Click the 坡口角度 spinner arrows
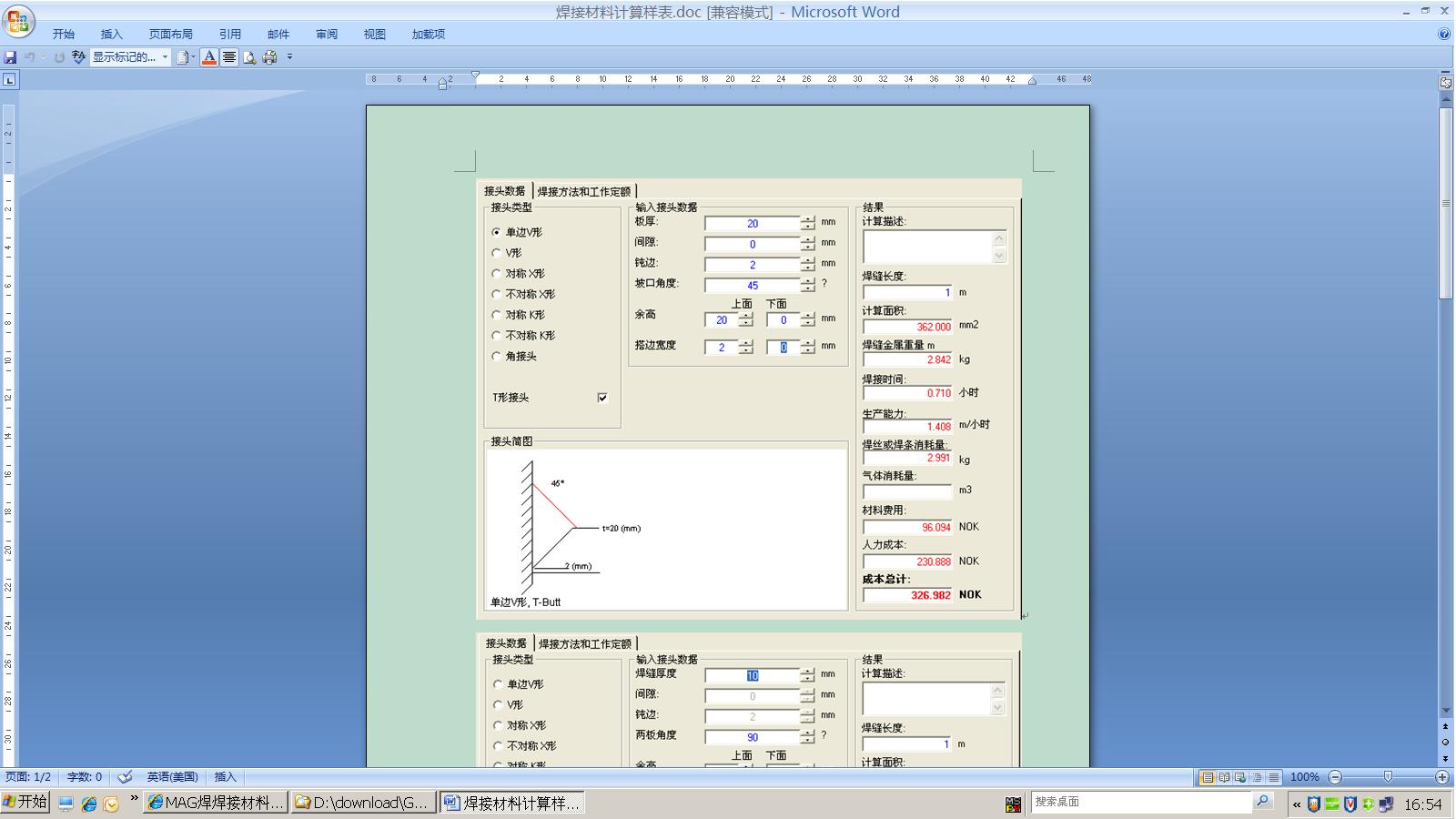 click(x=808, y=285)
